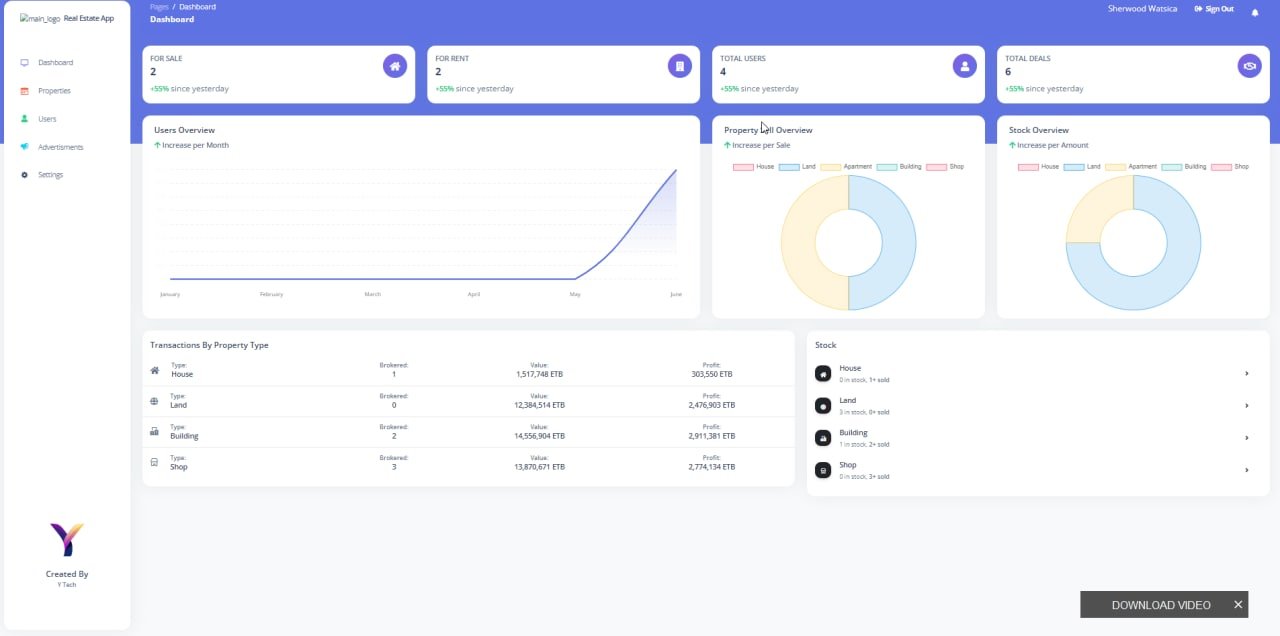Click the For Sale home icon
This screenshot has height=636, width=1280.
coord(395,66)
